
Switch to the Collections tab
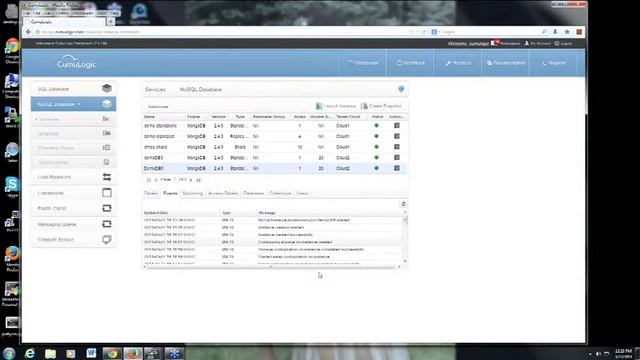click(x=280, y=193)
